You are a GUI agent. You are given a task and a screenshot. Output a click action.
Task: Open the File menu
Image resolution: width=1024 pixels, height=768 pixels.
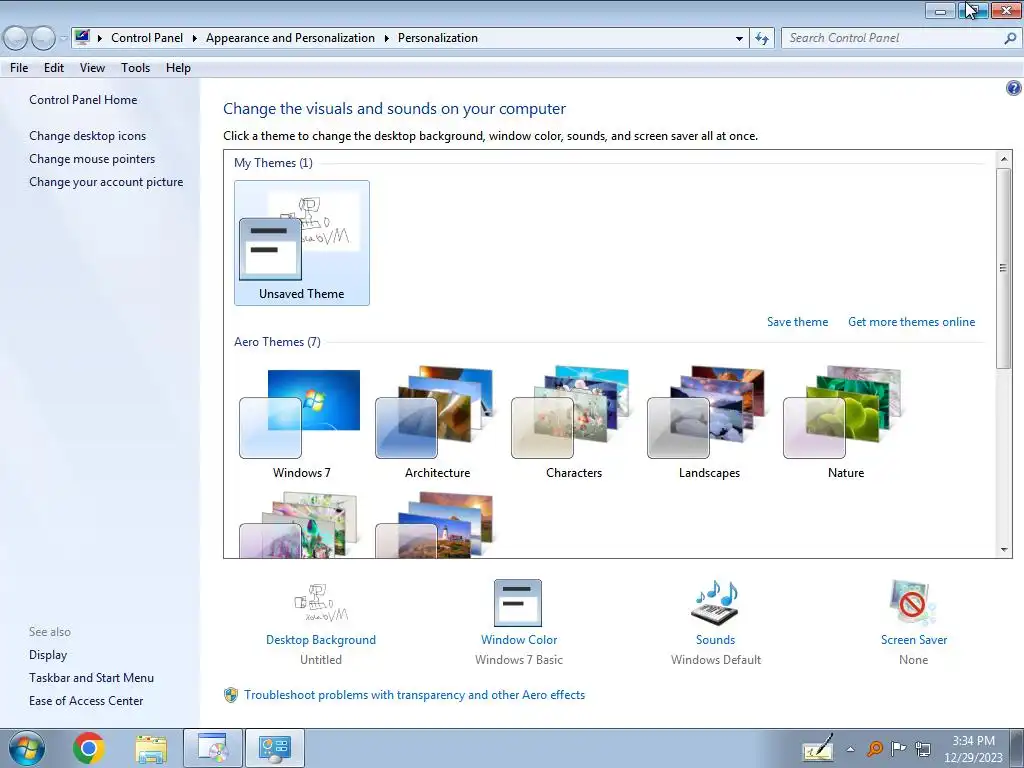[19, 68]
